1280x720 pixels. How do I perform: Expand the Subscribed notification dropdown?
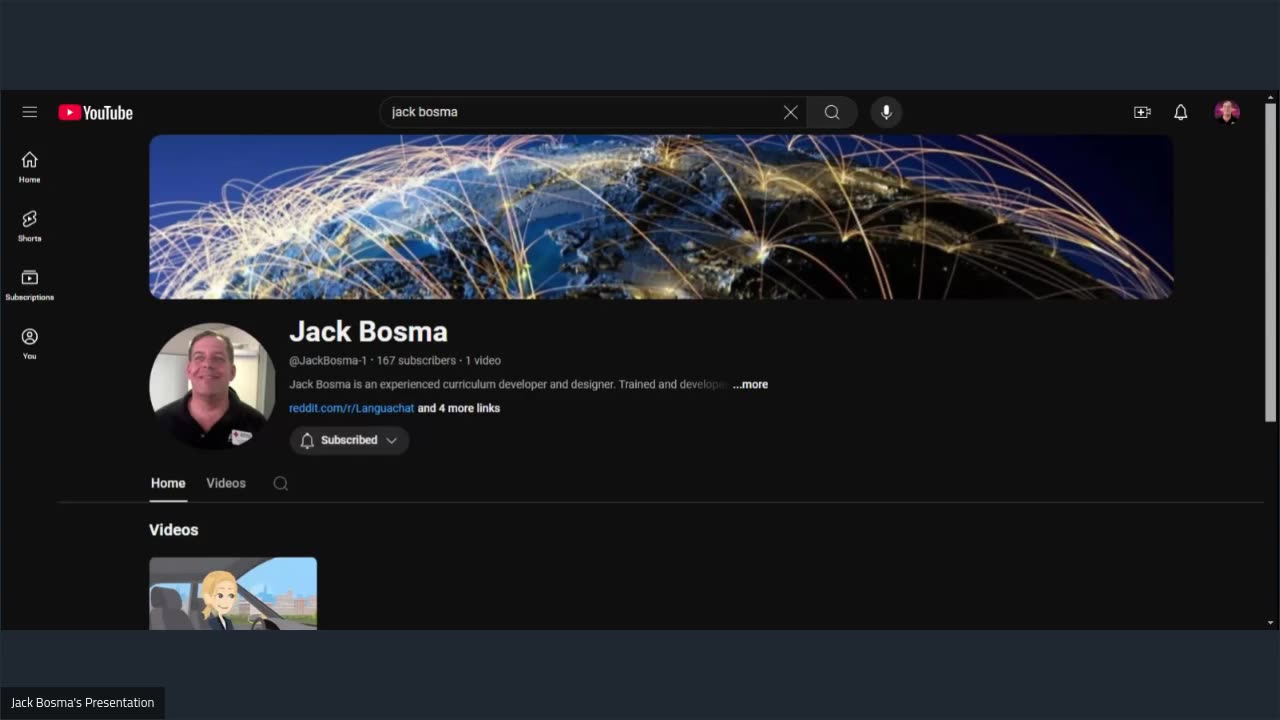click(x=349, y=440)
